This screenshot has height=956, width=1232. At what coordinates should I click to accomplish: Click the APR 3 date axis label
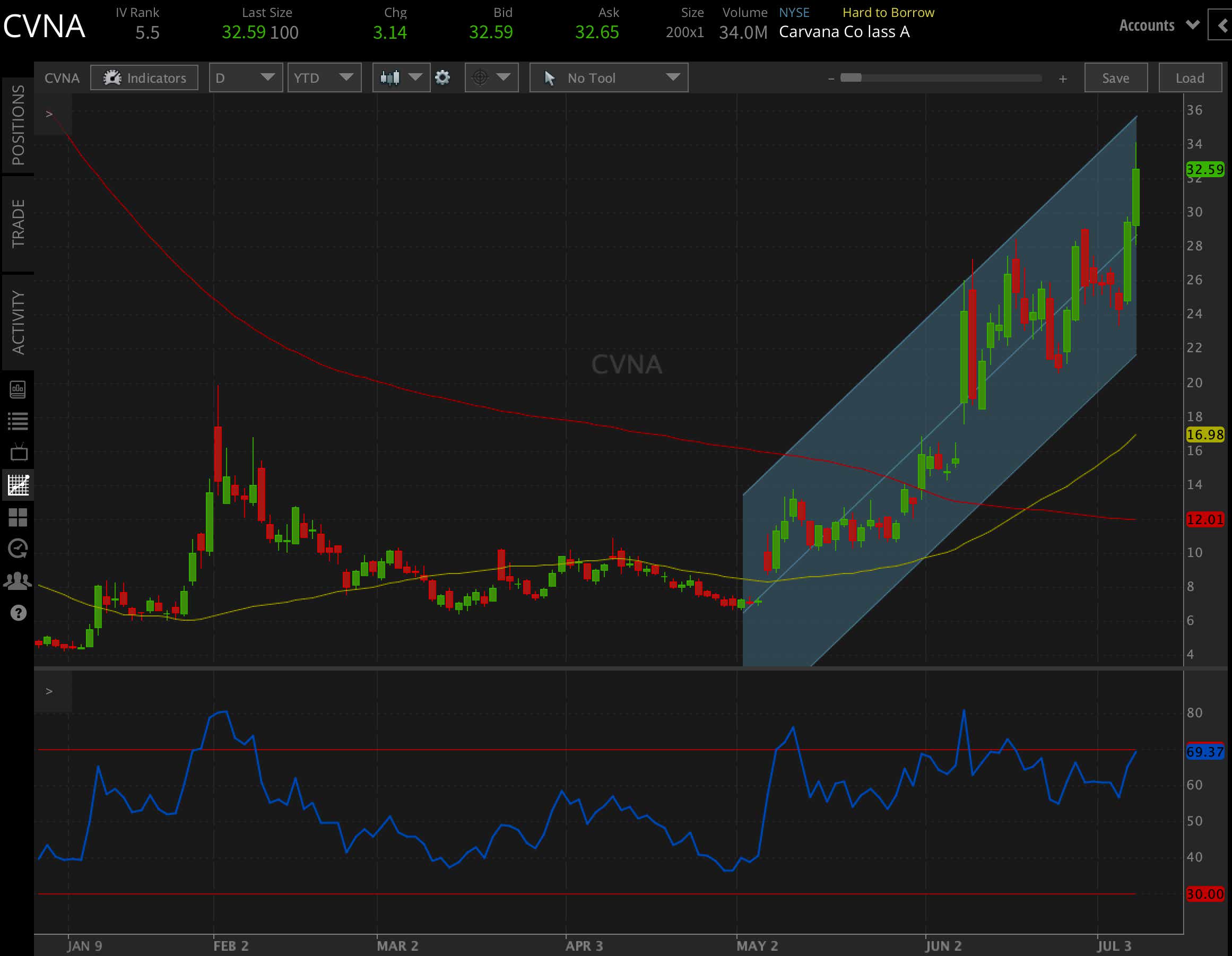pos(584,946)
